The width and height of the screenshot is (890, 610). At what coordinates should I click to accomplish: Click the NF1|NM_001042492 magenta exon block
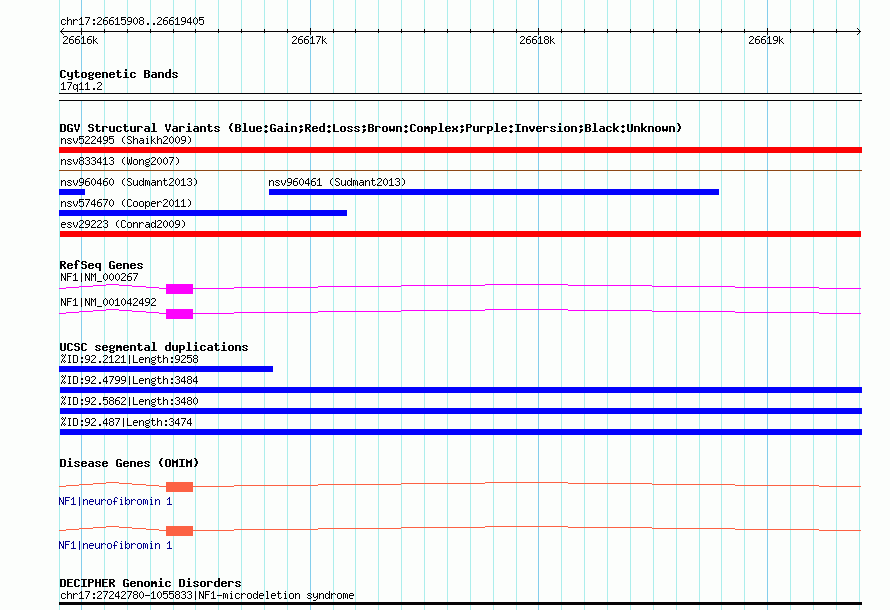click(179, 314)
